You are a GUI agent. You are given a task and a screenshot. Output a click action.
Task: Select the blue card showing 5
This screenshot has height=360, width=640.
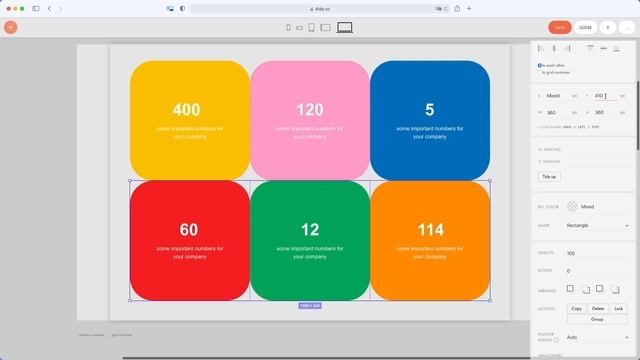[x=430, y=120]
